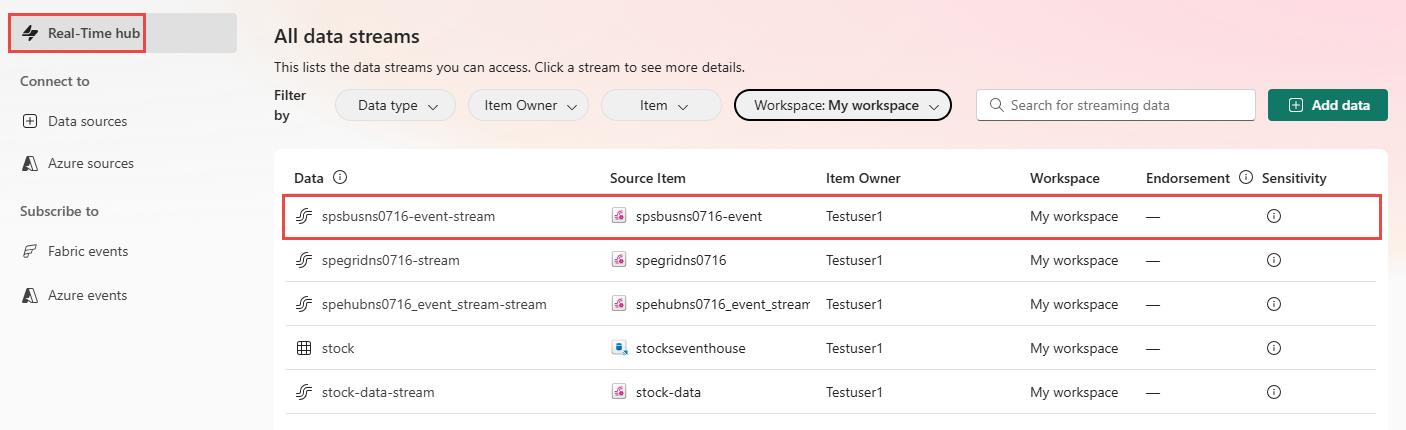
Task: Open the Workspace: My workspace filter
Action: 843,105
